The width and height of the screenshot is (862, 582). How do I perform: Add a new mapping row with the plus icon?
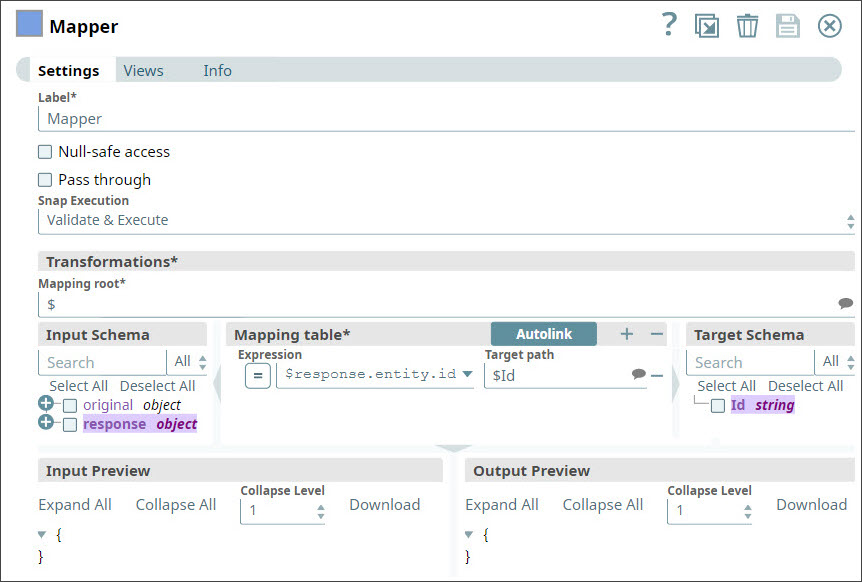[x=627, y=334]
